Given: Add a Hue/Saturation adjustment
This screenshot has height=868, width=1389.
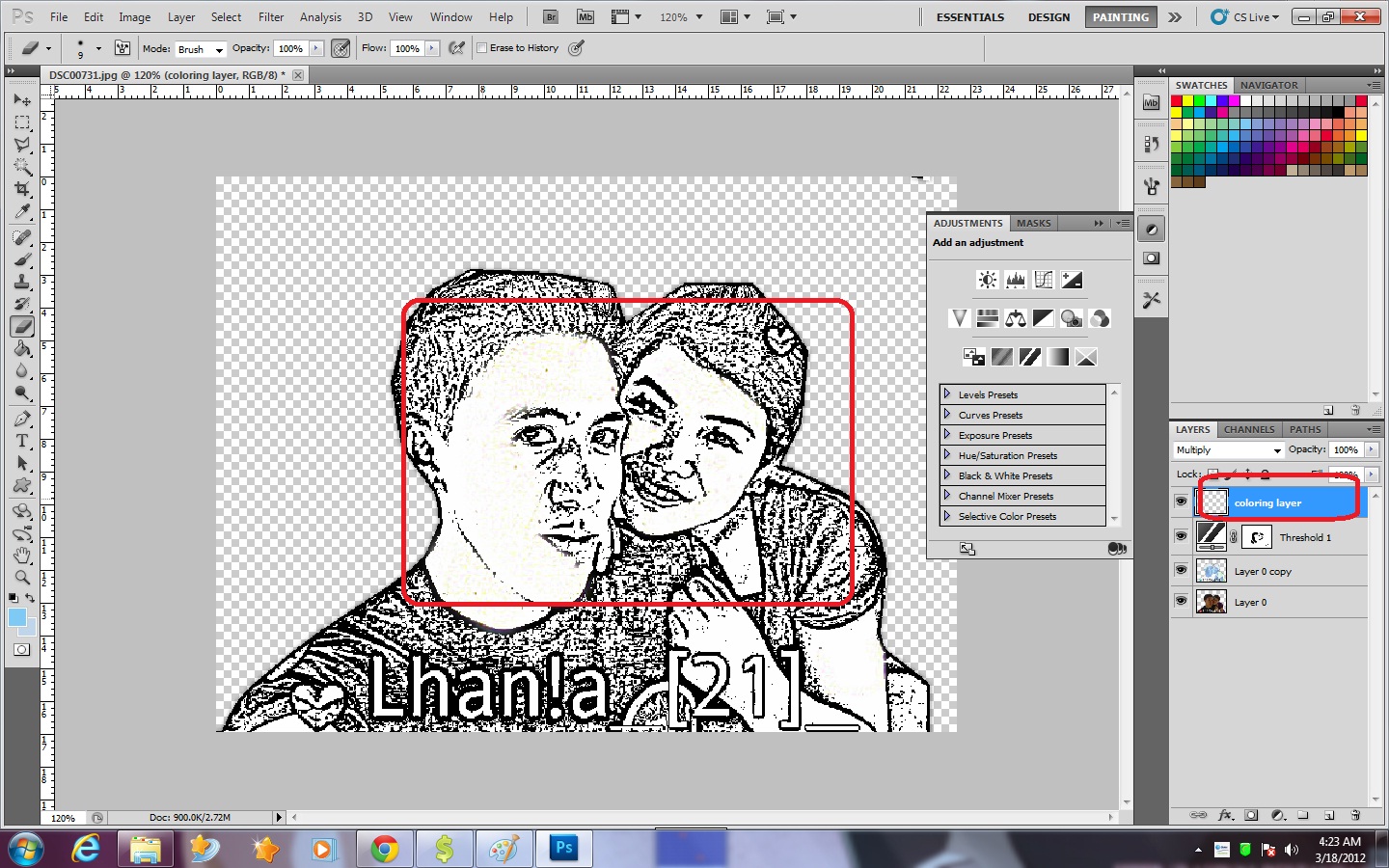Looking at the screenshot, I should point(987,318).
